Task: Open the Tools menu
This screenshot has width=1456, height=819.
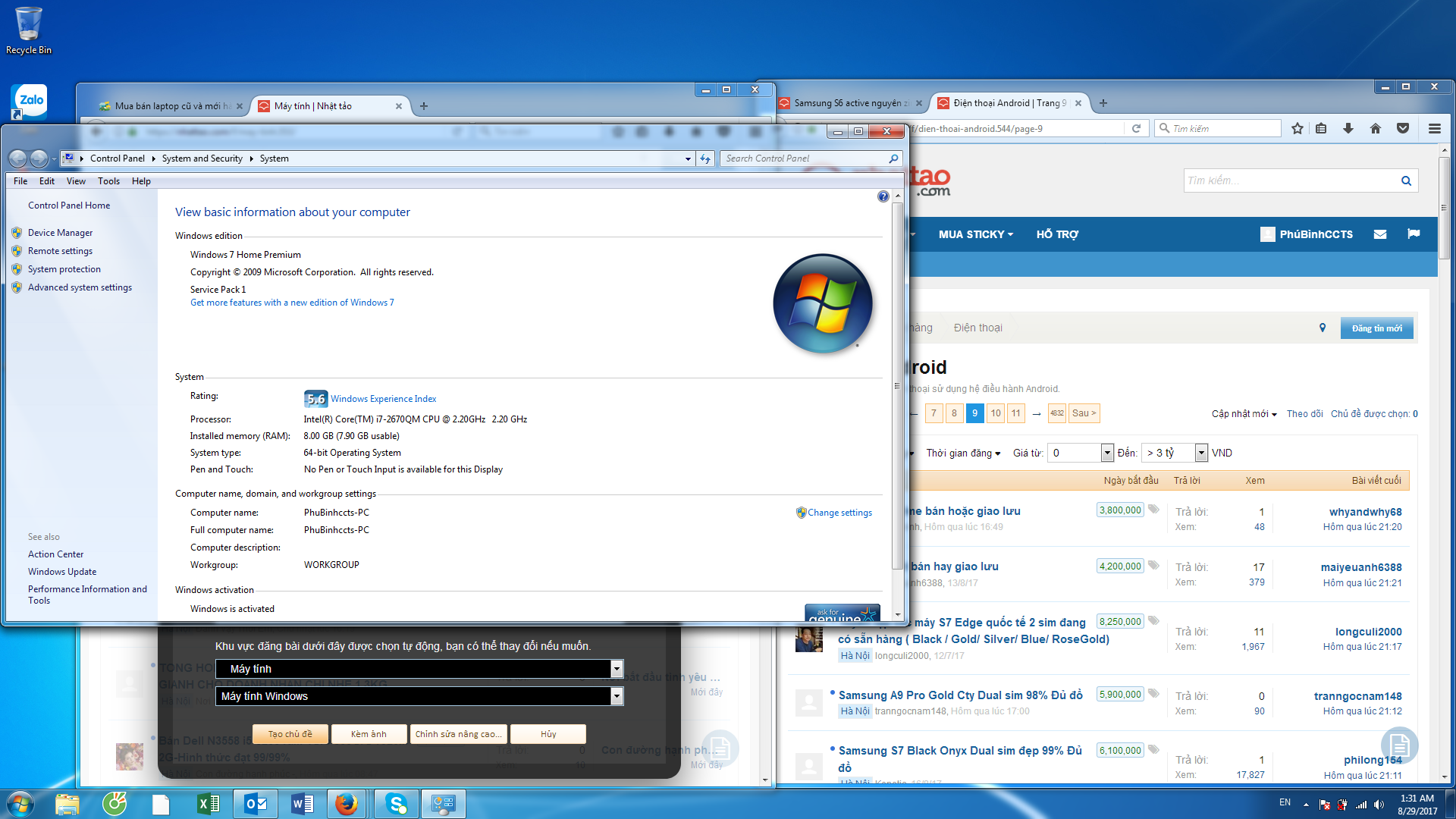Action: click(108, 181)
